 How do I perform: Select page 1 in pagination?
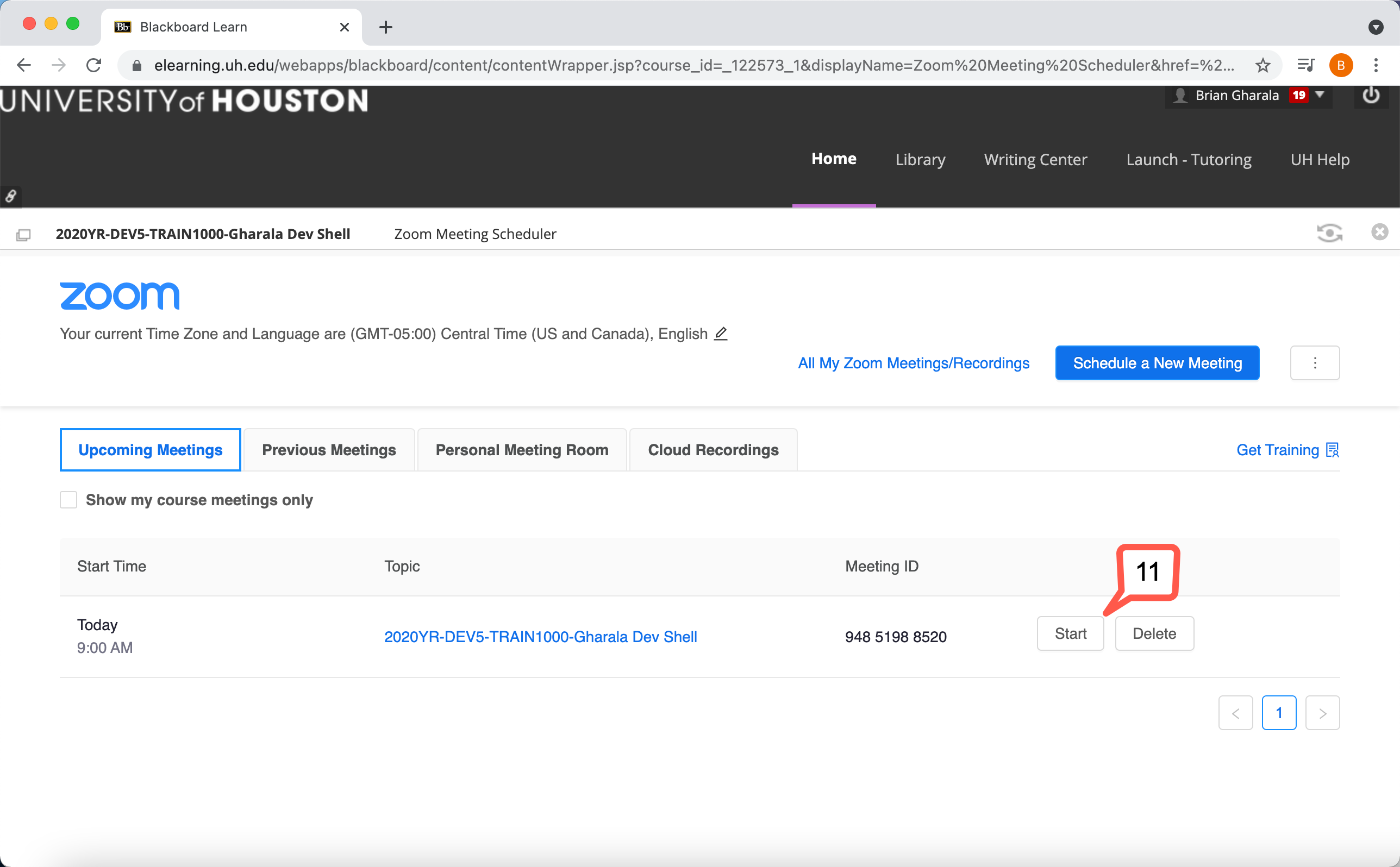coord(1279,713)
